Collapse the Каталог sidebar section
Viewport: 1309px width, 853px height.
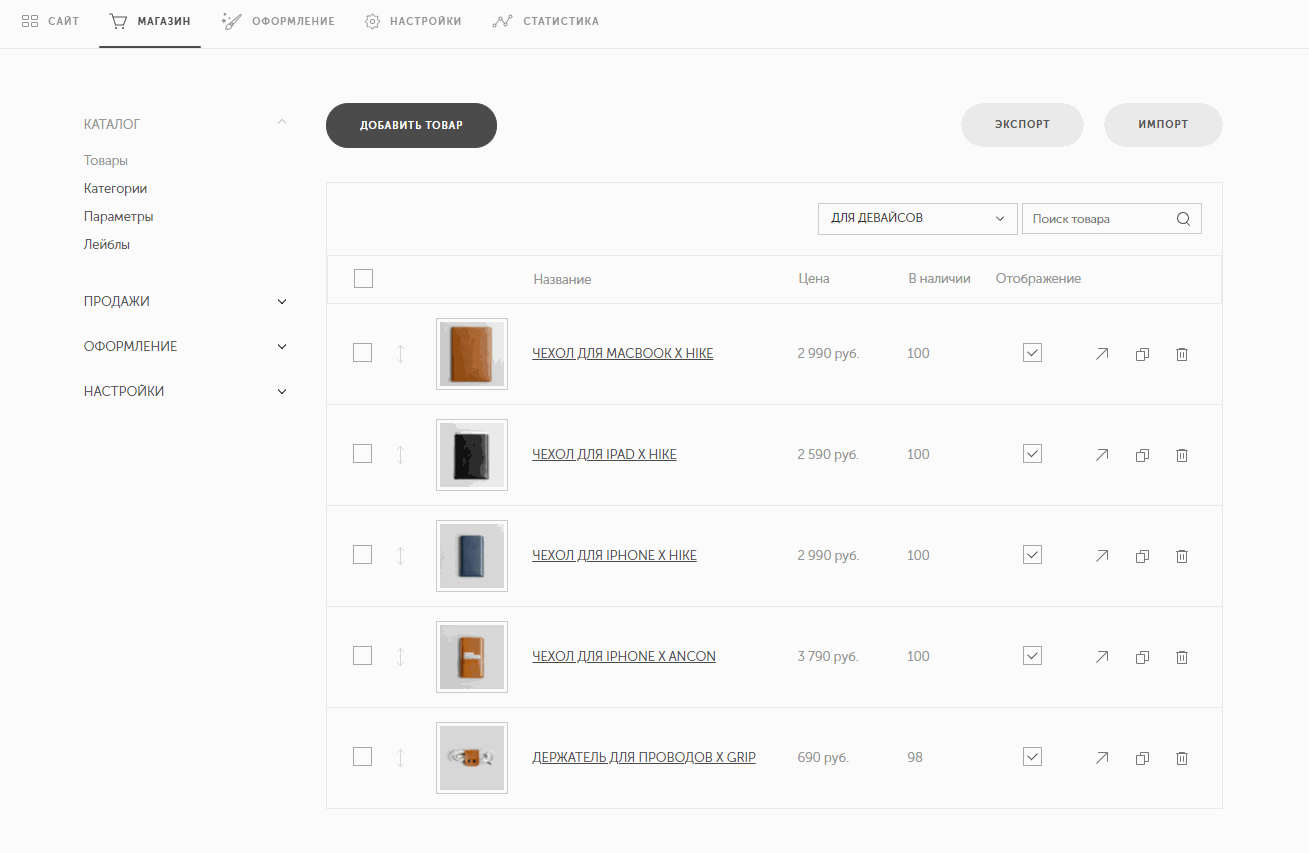coord(282,122)
